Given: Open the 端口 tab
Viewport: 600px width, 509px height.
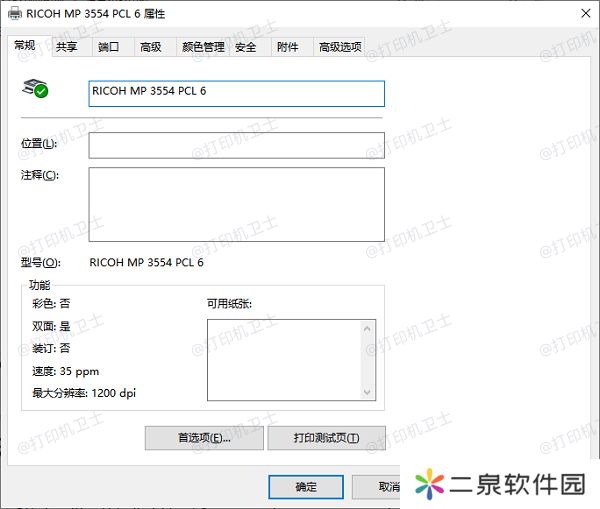Looking at the screenshot, I should pos(113,47).
